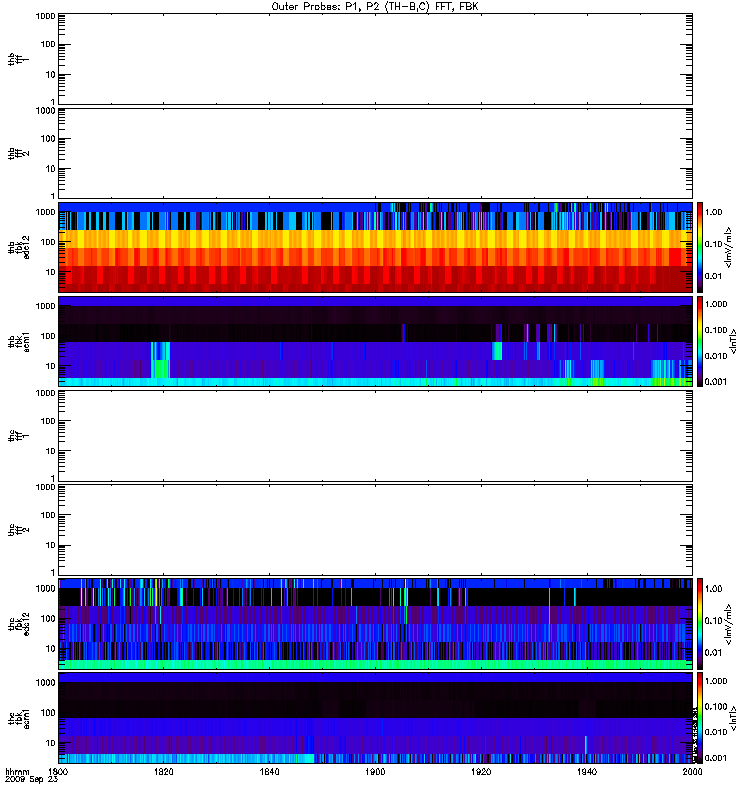Click the date label '2009 Sep 23'
The width and height of the screenshot is (750, 800).
31,780
